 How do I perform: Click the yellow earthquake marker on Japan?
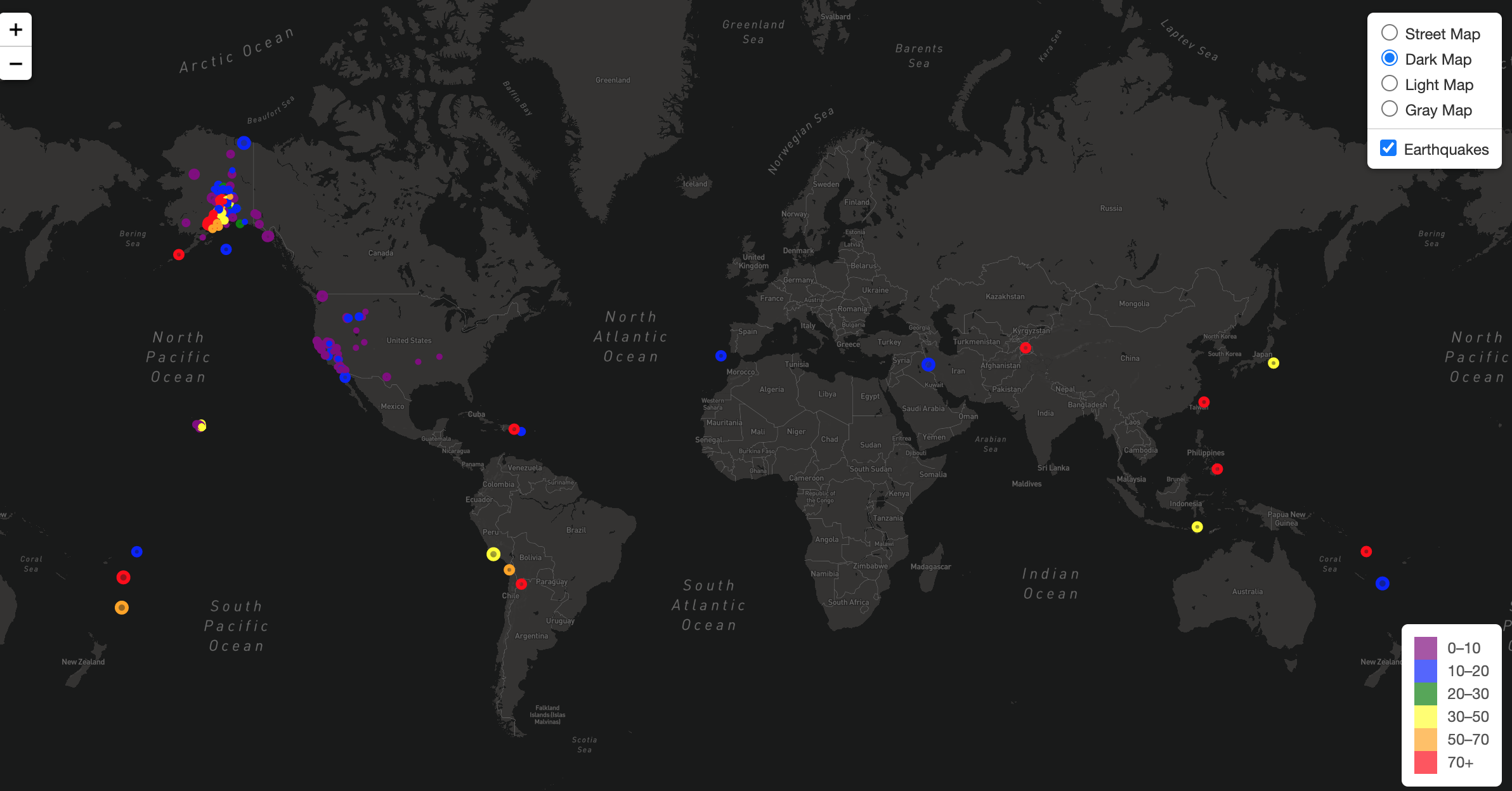point(1273,363)
